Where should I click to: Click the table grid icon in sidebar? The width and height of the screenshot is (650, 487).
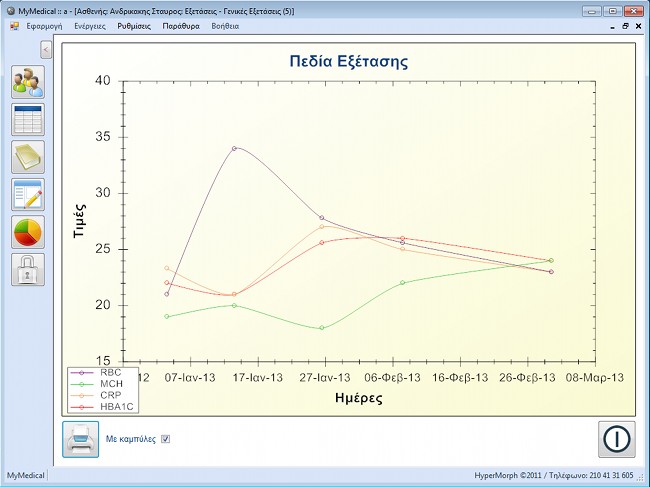[28, 119]
